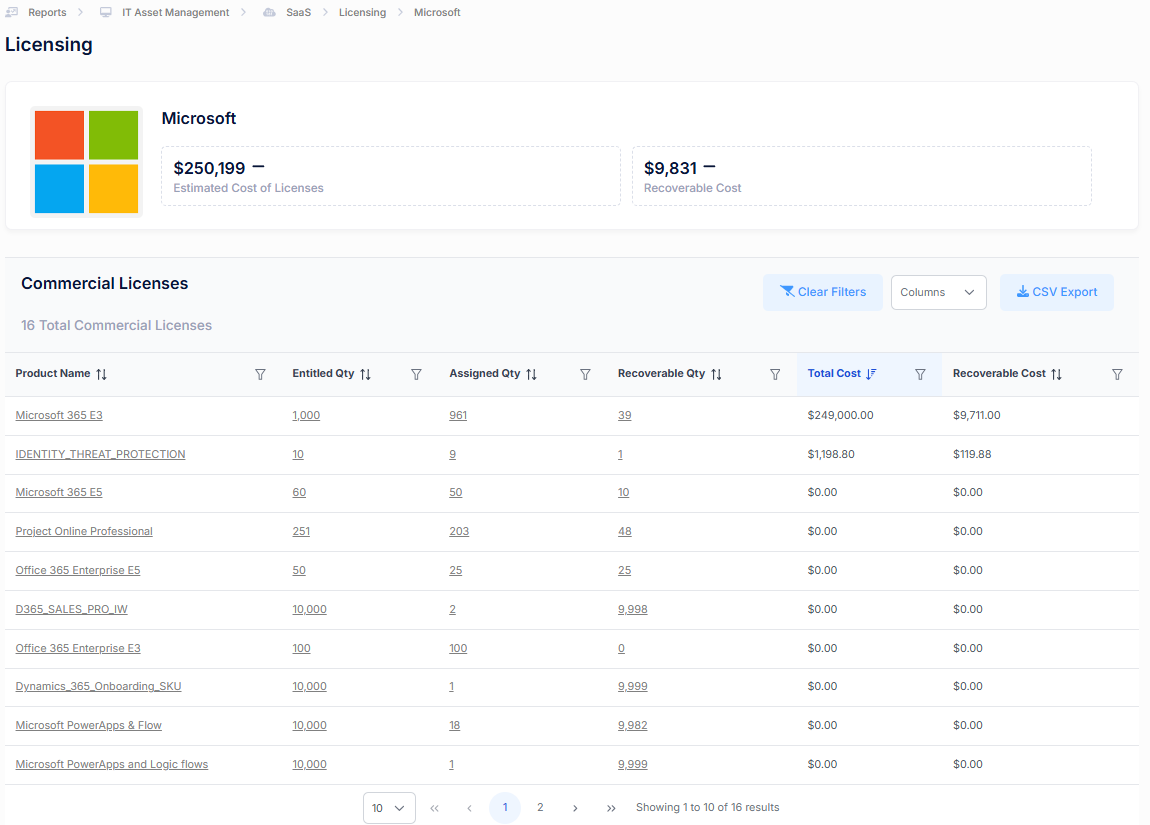Open Microsoft PowerApps & Flow link
Viewport: 1150px width, 825px height.
pyautogui.click(x=88, y=725)
